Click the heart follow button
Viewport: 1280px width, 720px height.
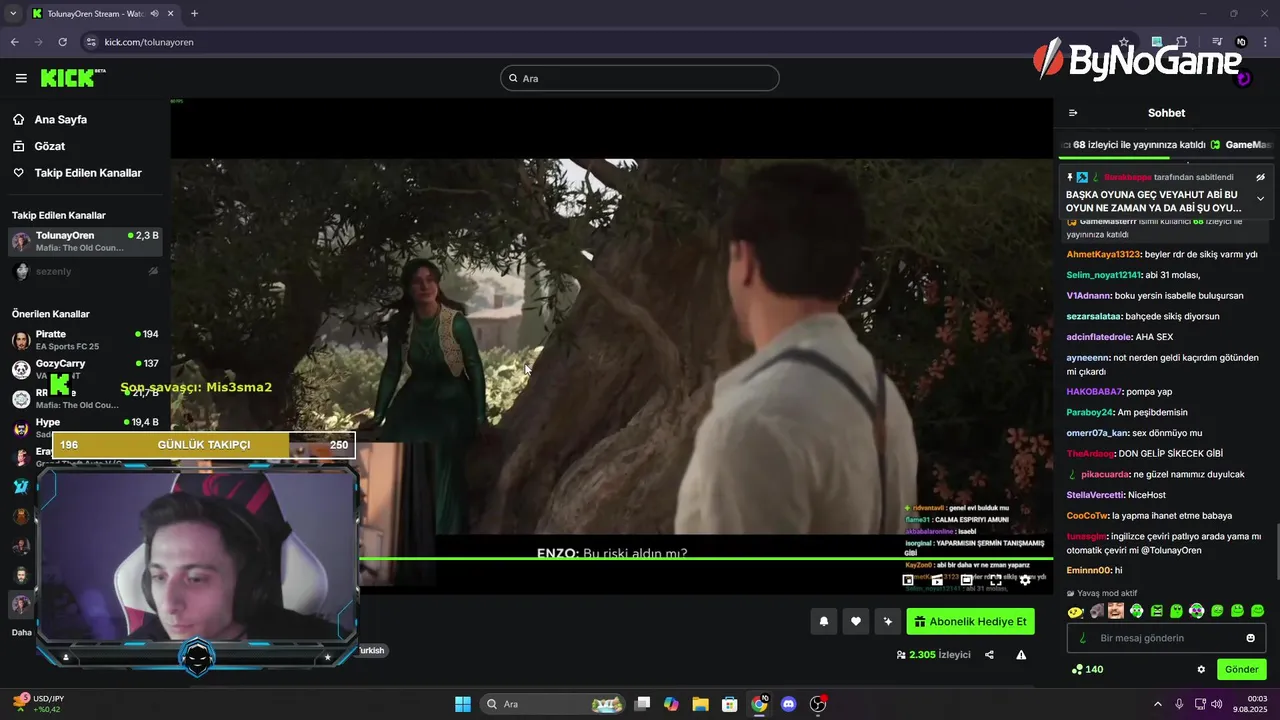point(855,622)
